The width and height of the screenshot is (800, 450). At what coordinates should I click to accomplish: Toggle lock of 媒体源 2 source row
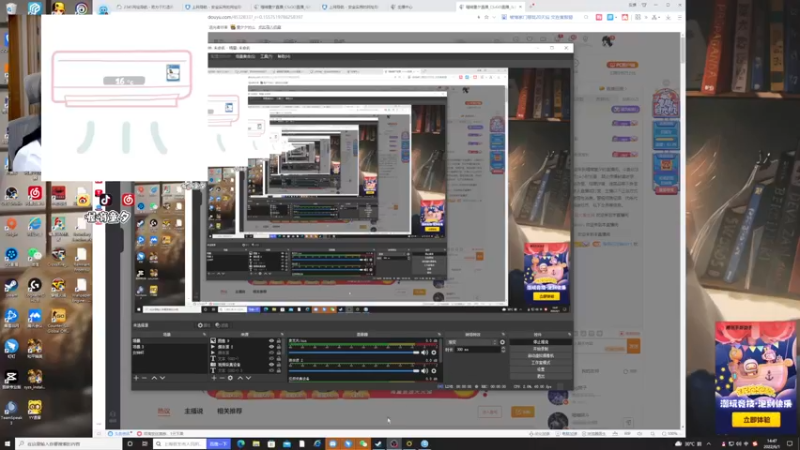(x=279, y=346)
